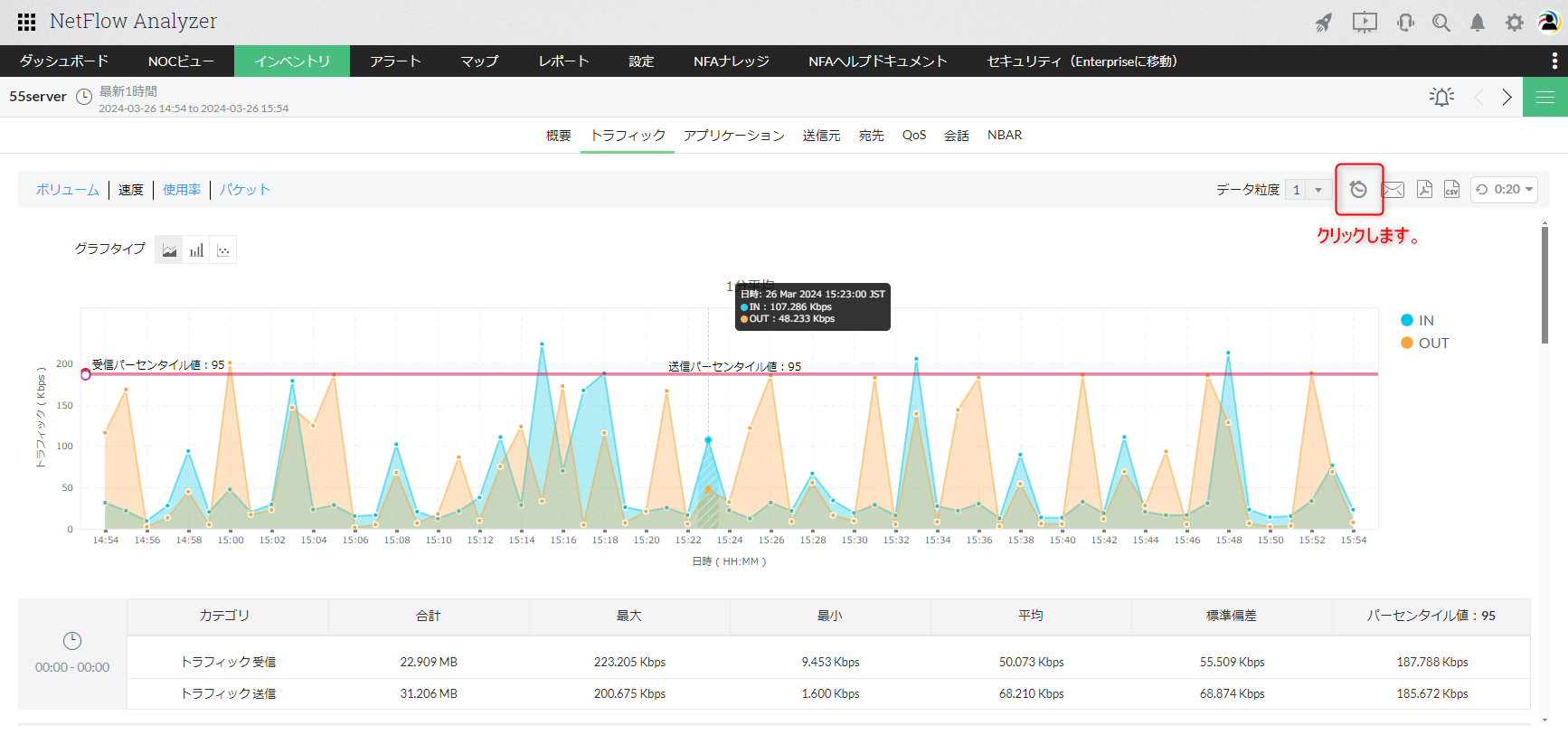
Task: Click the history clock icon highlighted in red
Action: pyautogui.click(x=1358, y=189)
